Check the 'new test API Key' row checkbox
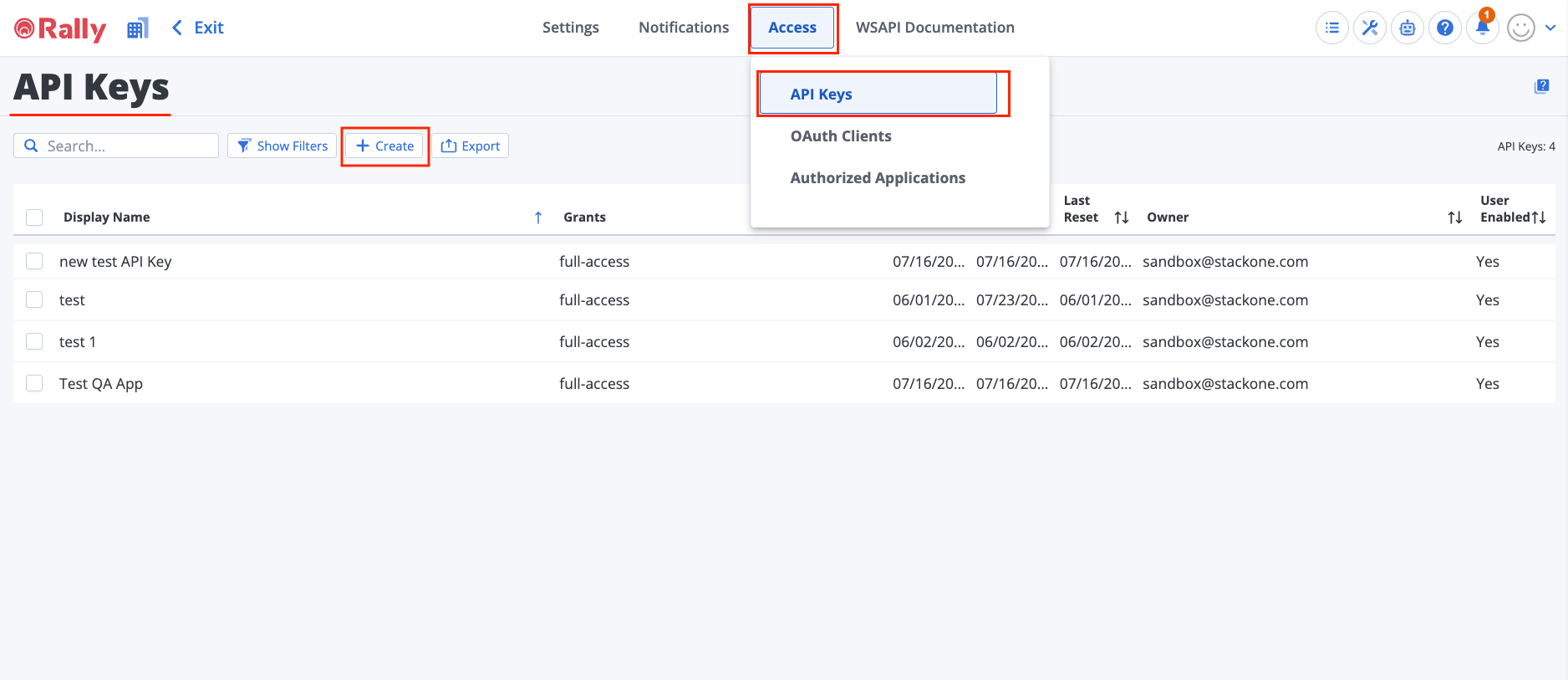1568x680 pixels. point(34,261)
